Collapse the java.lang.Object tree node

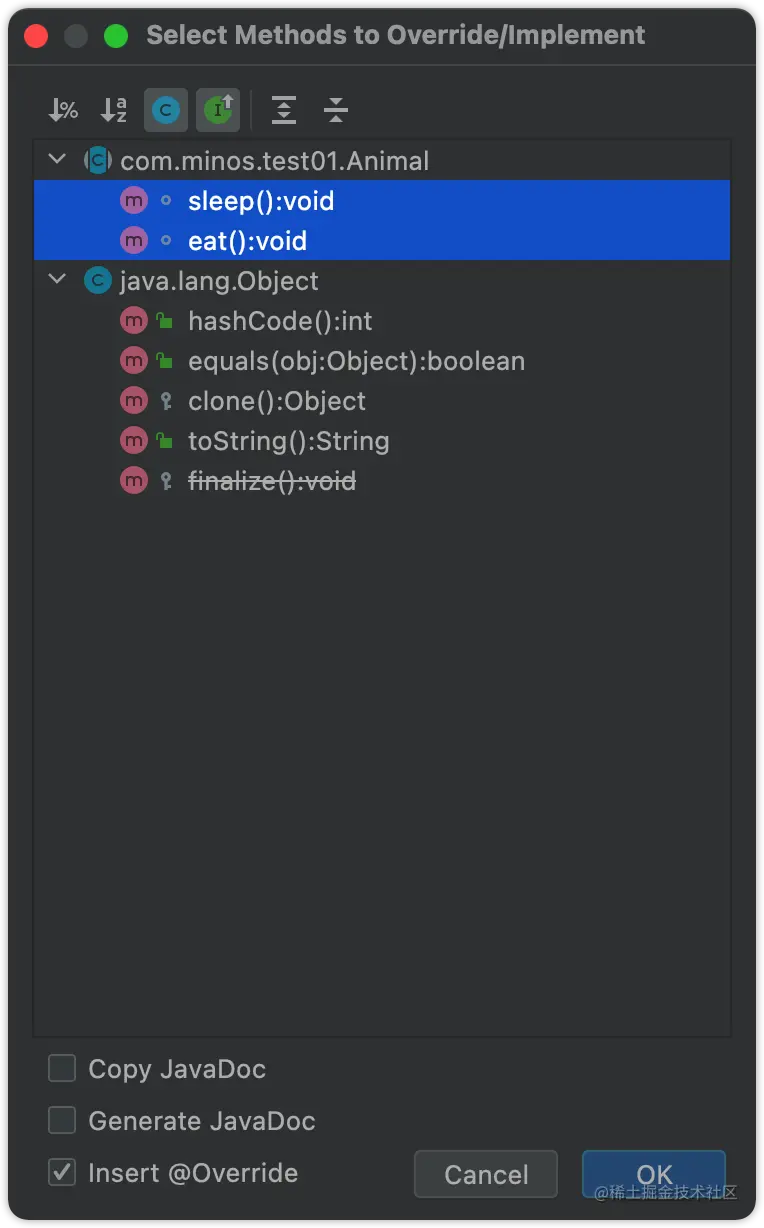click(x=57, y=281)
